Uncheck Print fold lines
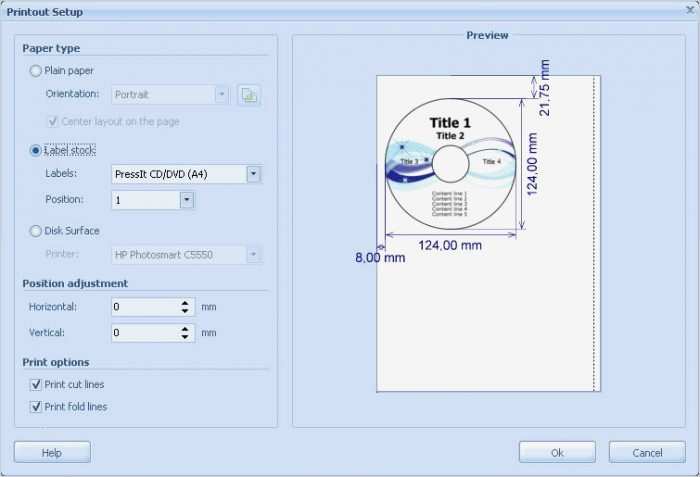Image resolution: width=700 pixels, height=477 pixels. click(x=36, y=407)
